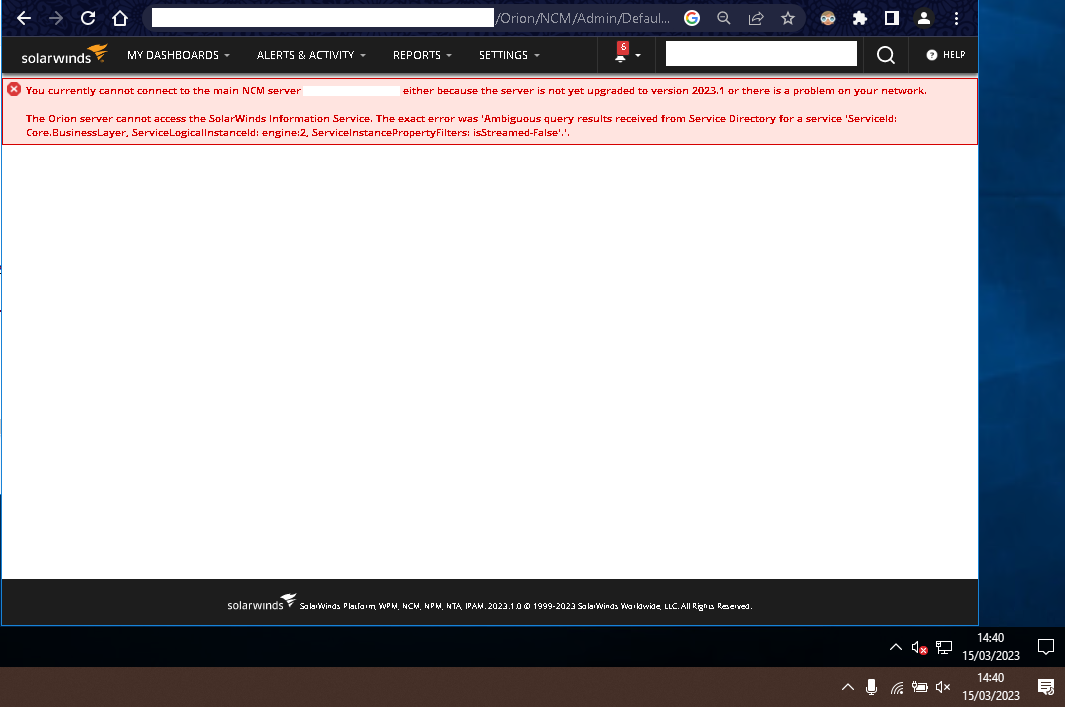The image size is (1065, 707).
Task: Reload the current browser page
Action: [x=88, y=18]
